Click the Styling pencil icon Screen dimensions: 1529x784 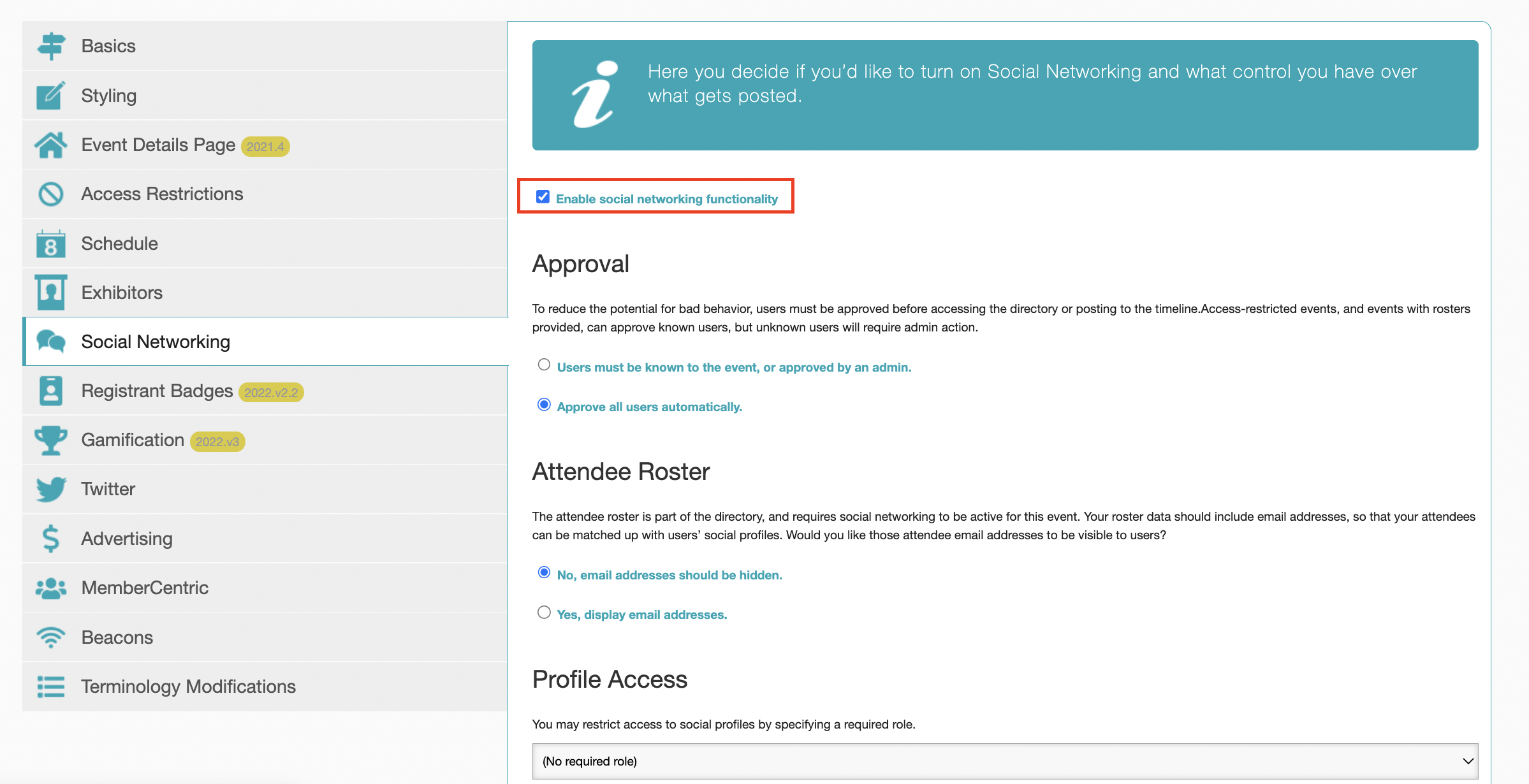point(51,96)
